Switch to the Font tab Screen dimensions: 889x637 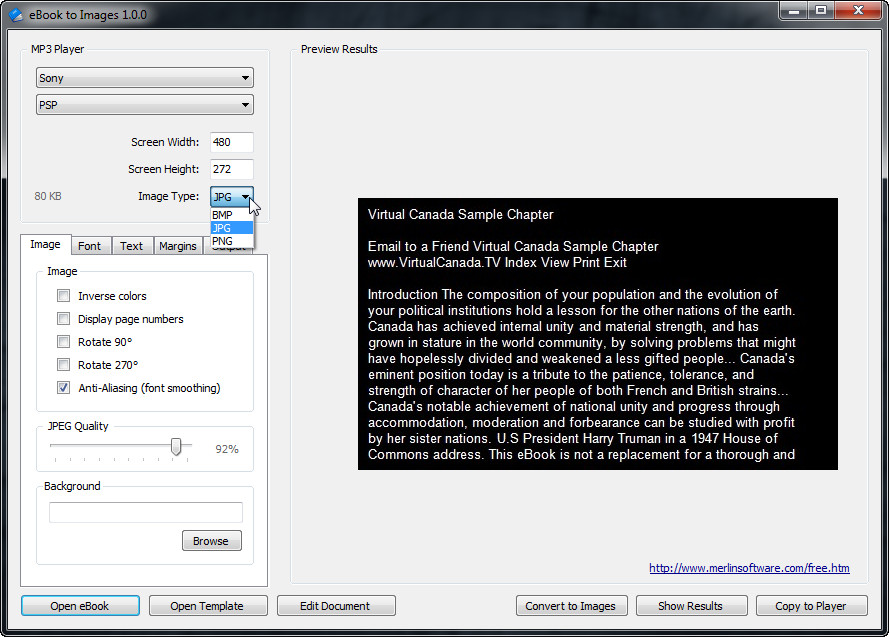click(90, 246)
